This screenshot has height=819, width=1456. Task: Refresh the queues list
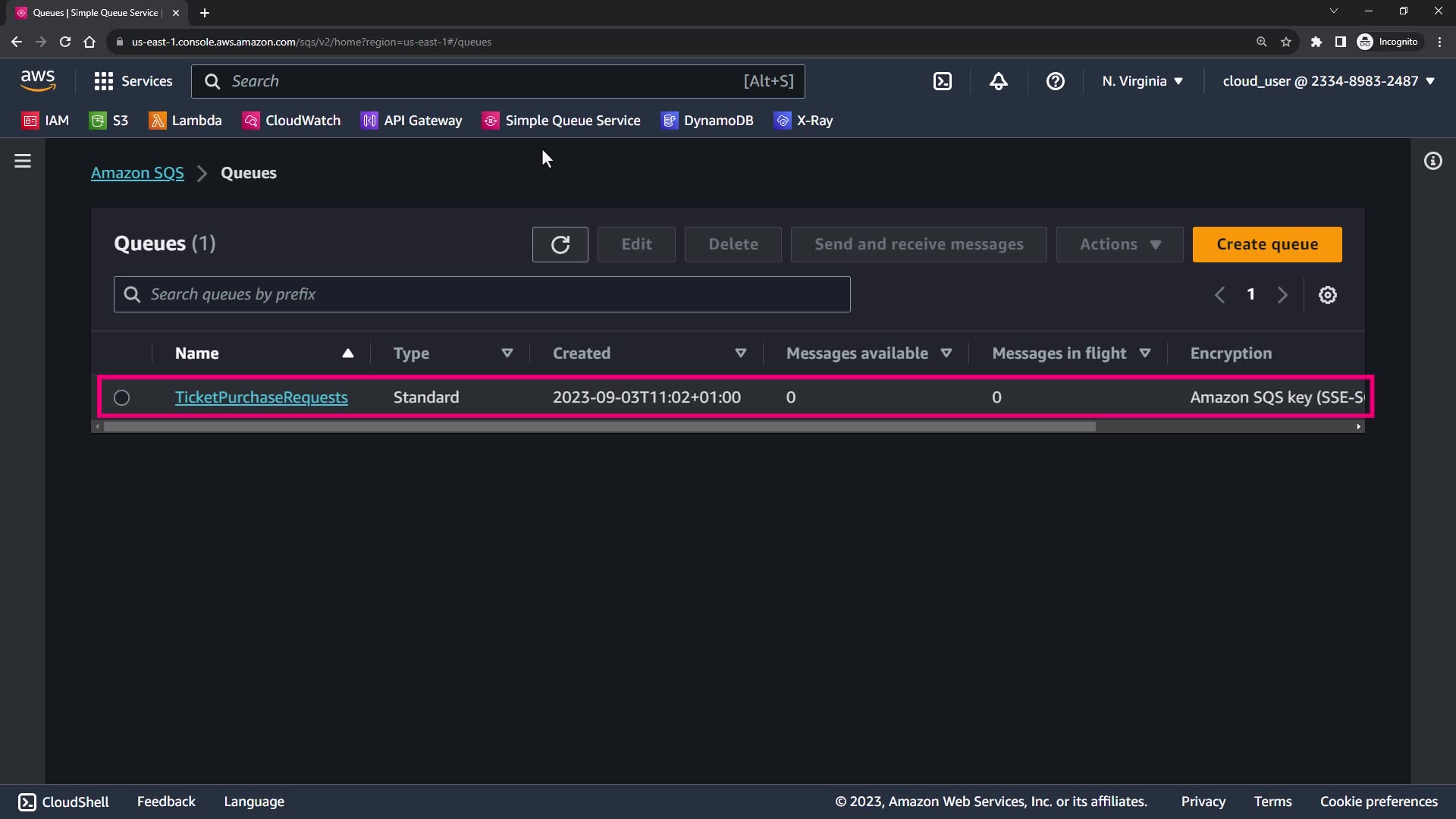(560, 244)
